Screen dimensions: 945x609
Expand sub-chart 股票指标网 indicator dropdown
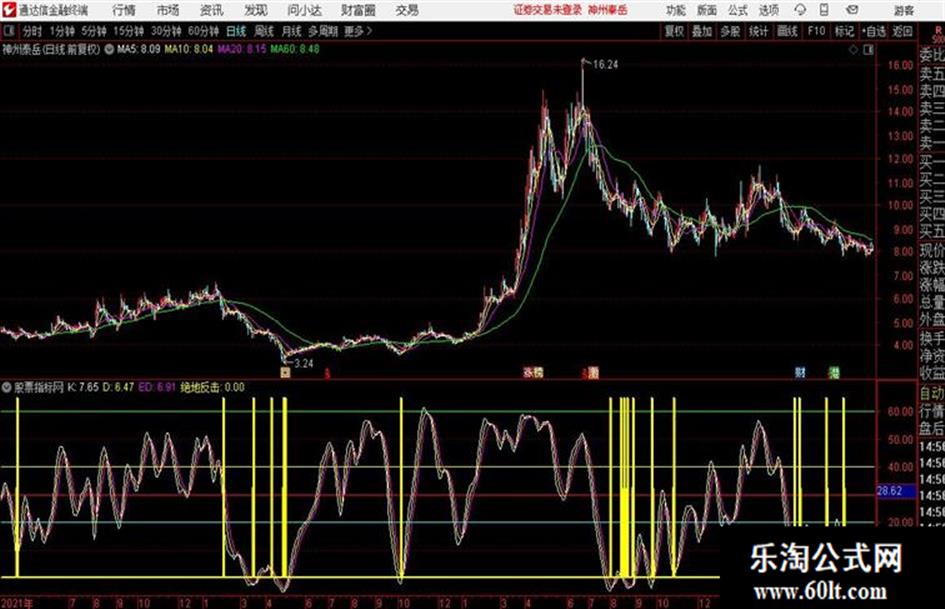click(x=7, y=387)
